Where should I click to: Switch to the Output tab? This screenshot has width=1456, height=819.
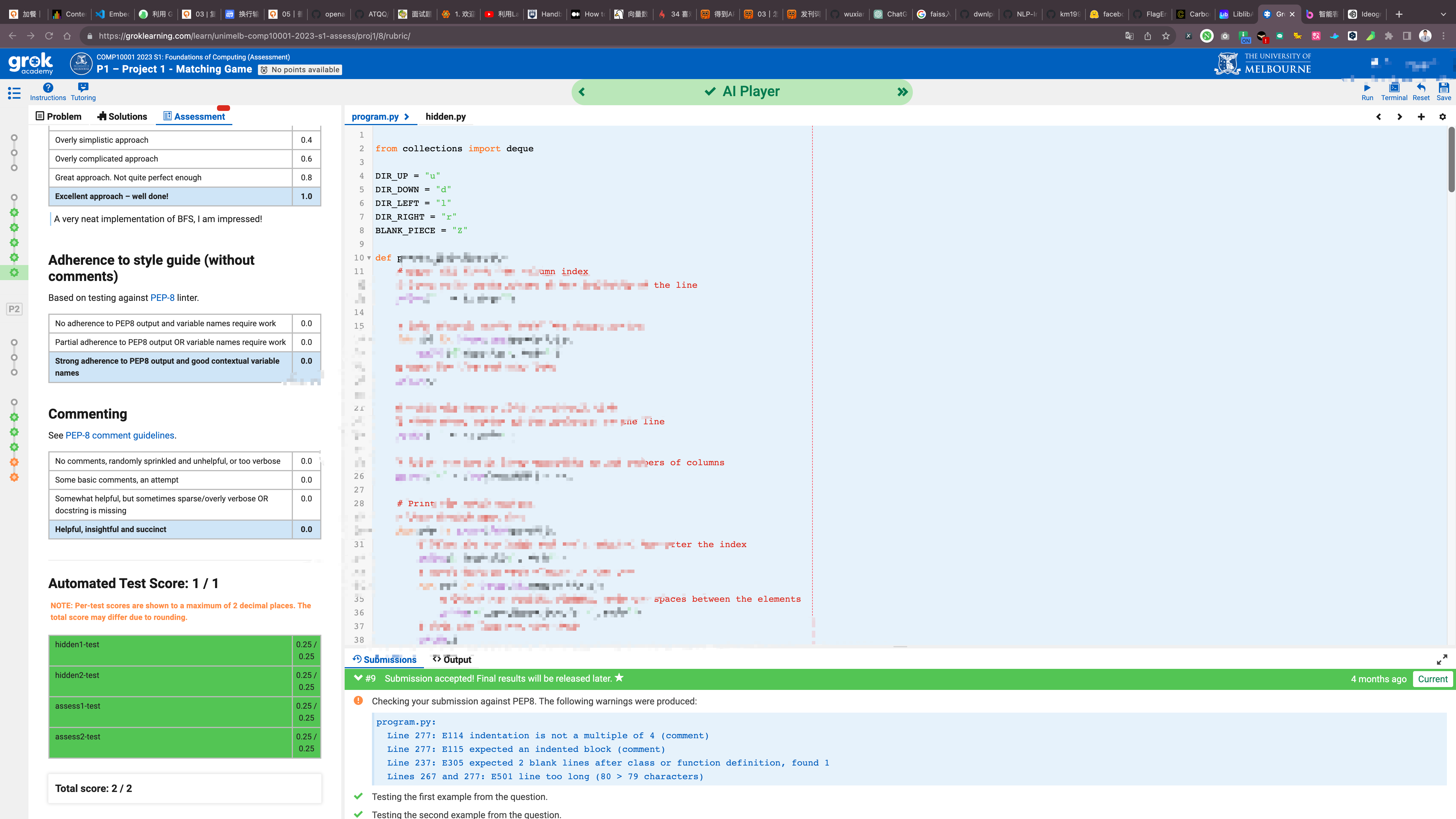pyautogui.click(x=452, y=660)
